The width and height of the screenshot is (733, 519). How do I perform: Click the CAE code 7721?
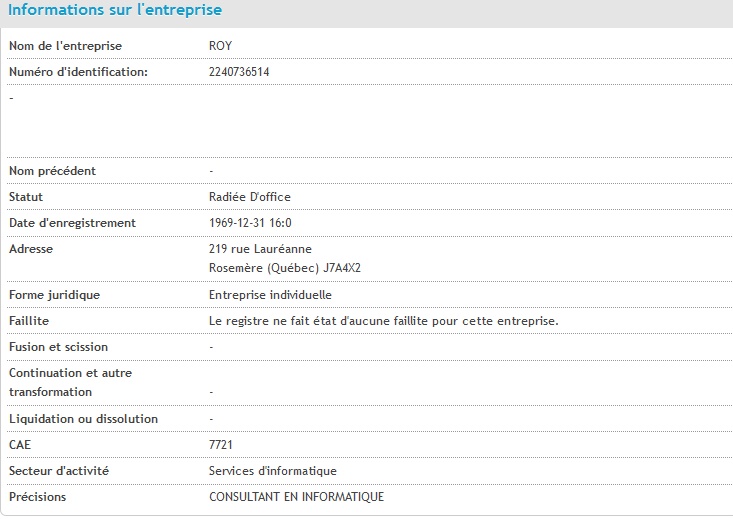click(221, 445)
